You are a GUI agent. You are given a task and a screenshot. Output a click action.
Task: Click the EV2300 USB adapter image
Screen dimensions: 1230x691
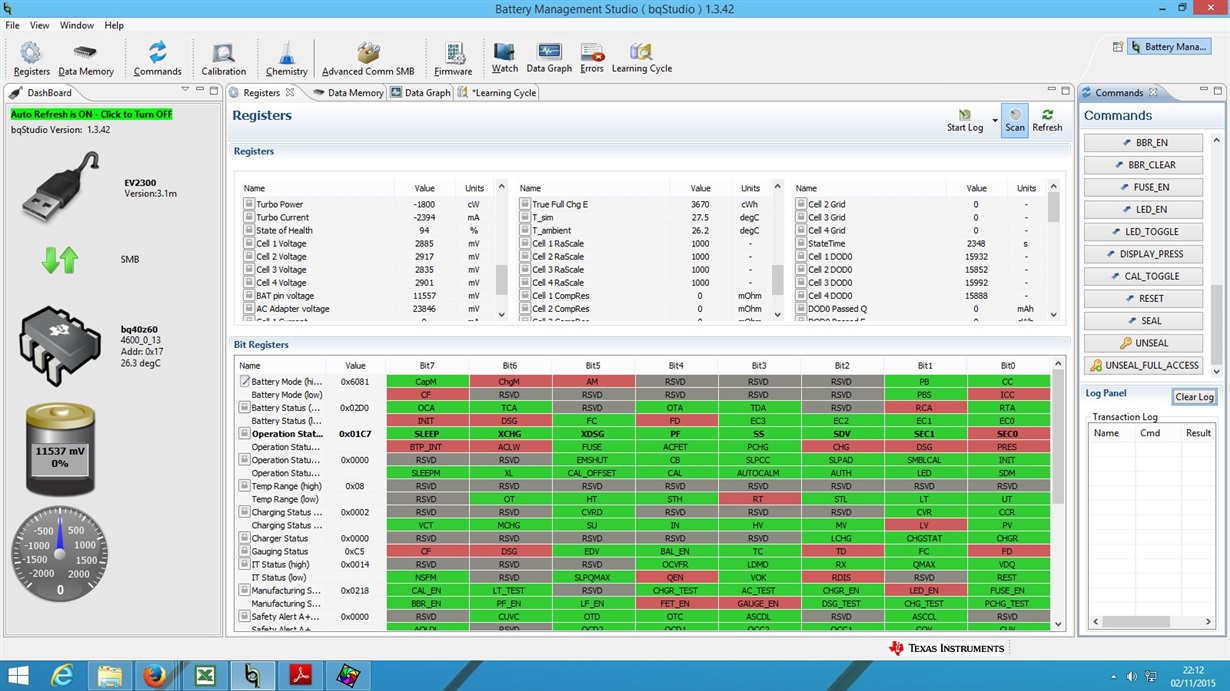[60, 188]
